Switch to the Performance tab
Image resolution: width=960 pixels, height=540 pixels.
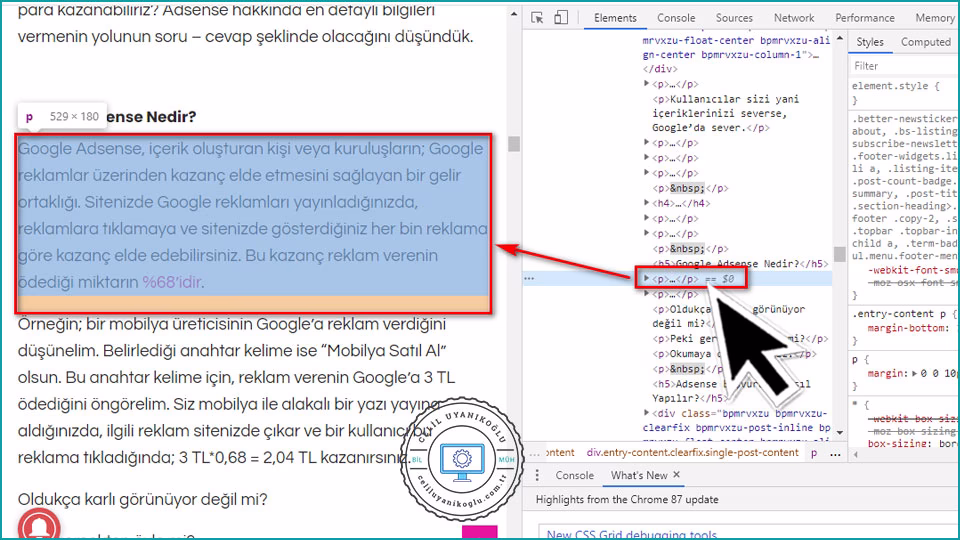864,18
